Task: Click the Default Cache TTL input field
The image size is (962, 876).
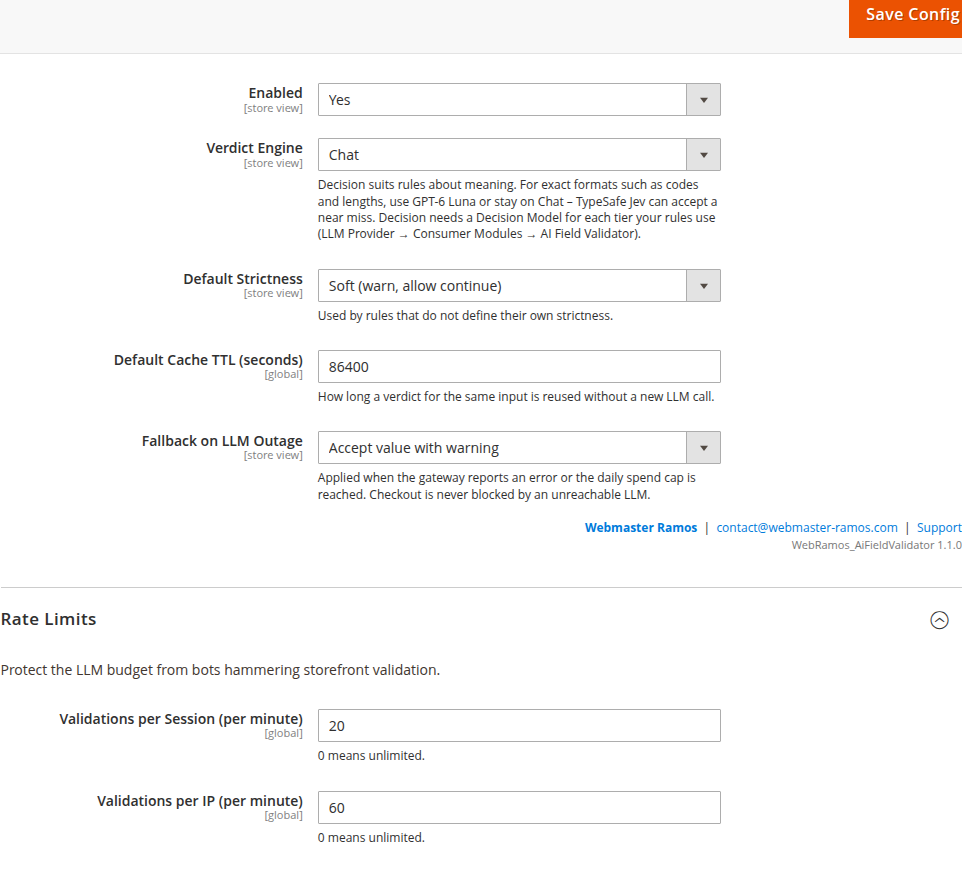Action: [x=519, y=367]
